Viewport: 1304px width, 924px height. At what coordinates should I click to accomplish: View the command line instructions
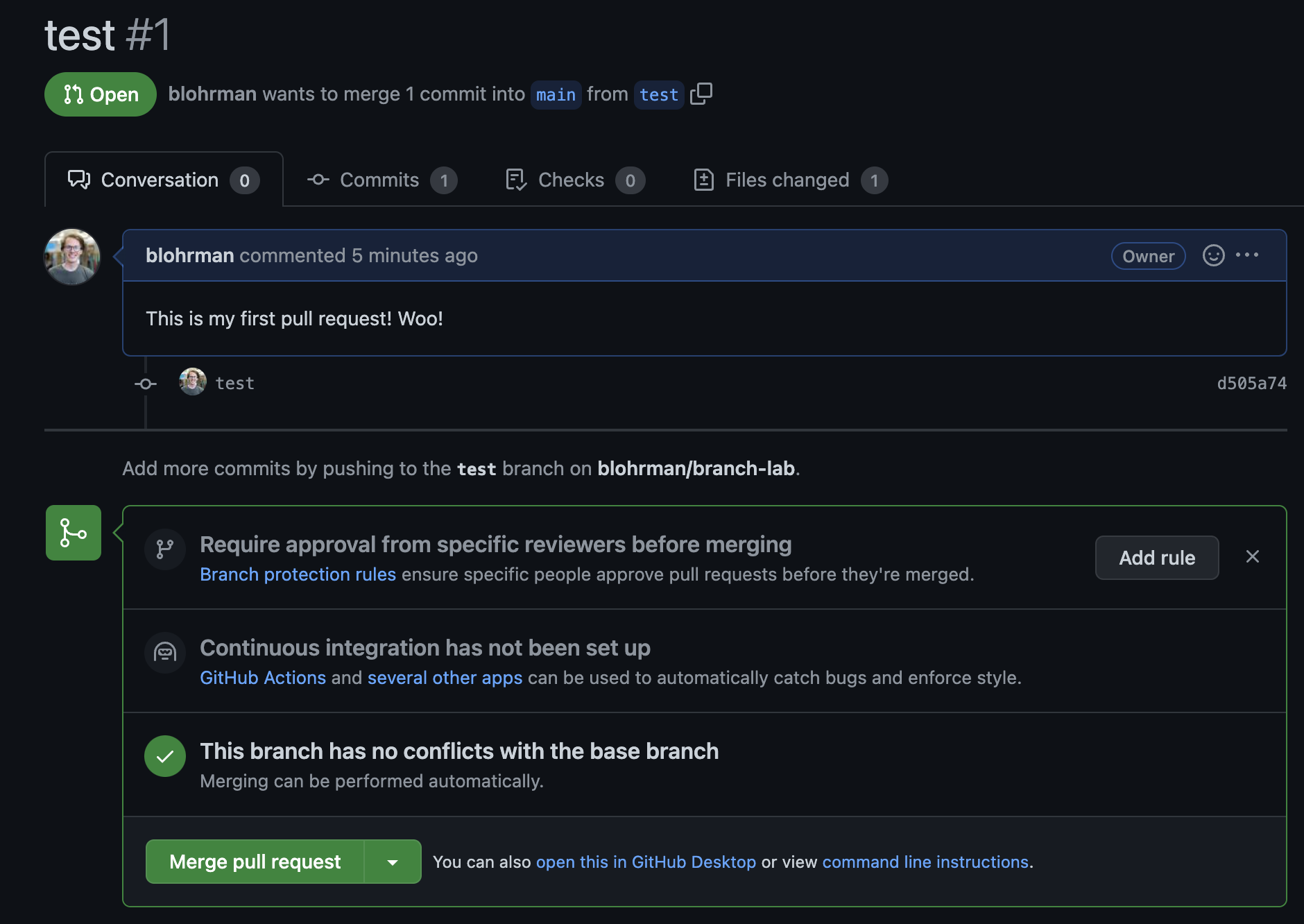tap(925, 862)
